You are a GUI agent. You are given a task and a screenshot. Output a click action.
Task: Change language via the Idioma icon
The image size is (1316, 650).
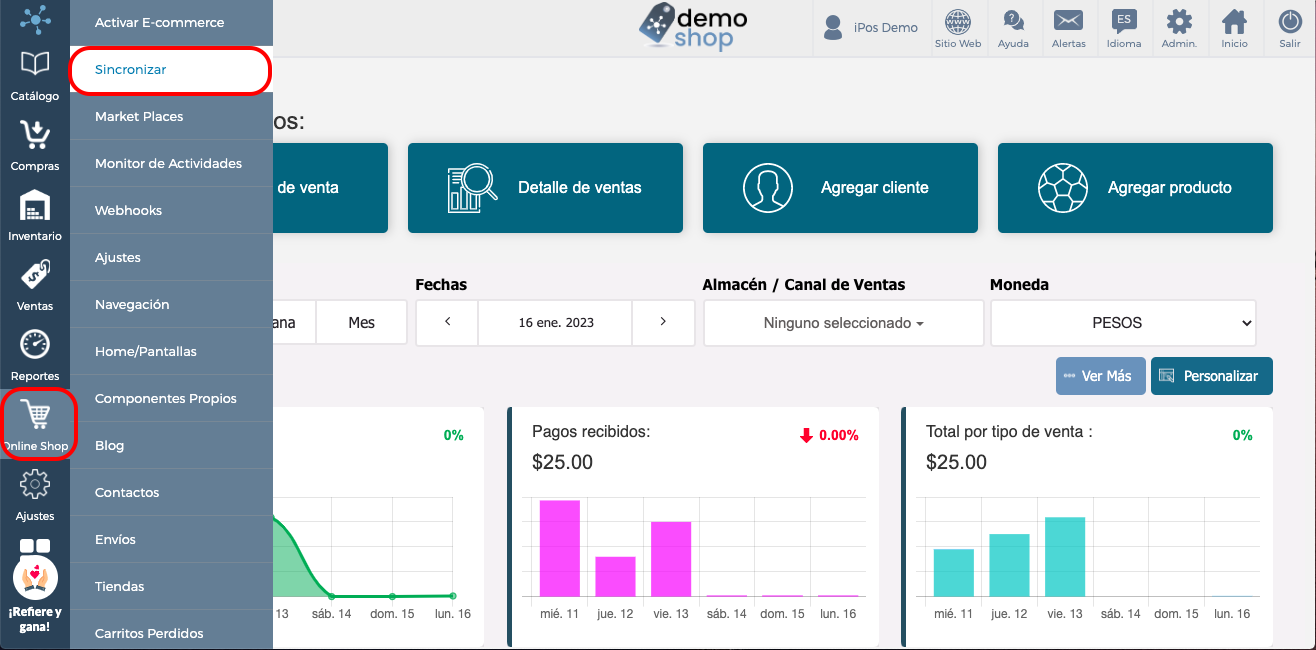[x=1124, y=28]
